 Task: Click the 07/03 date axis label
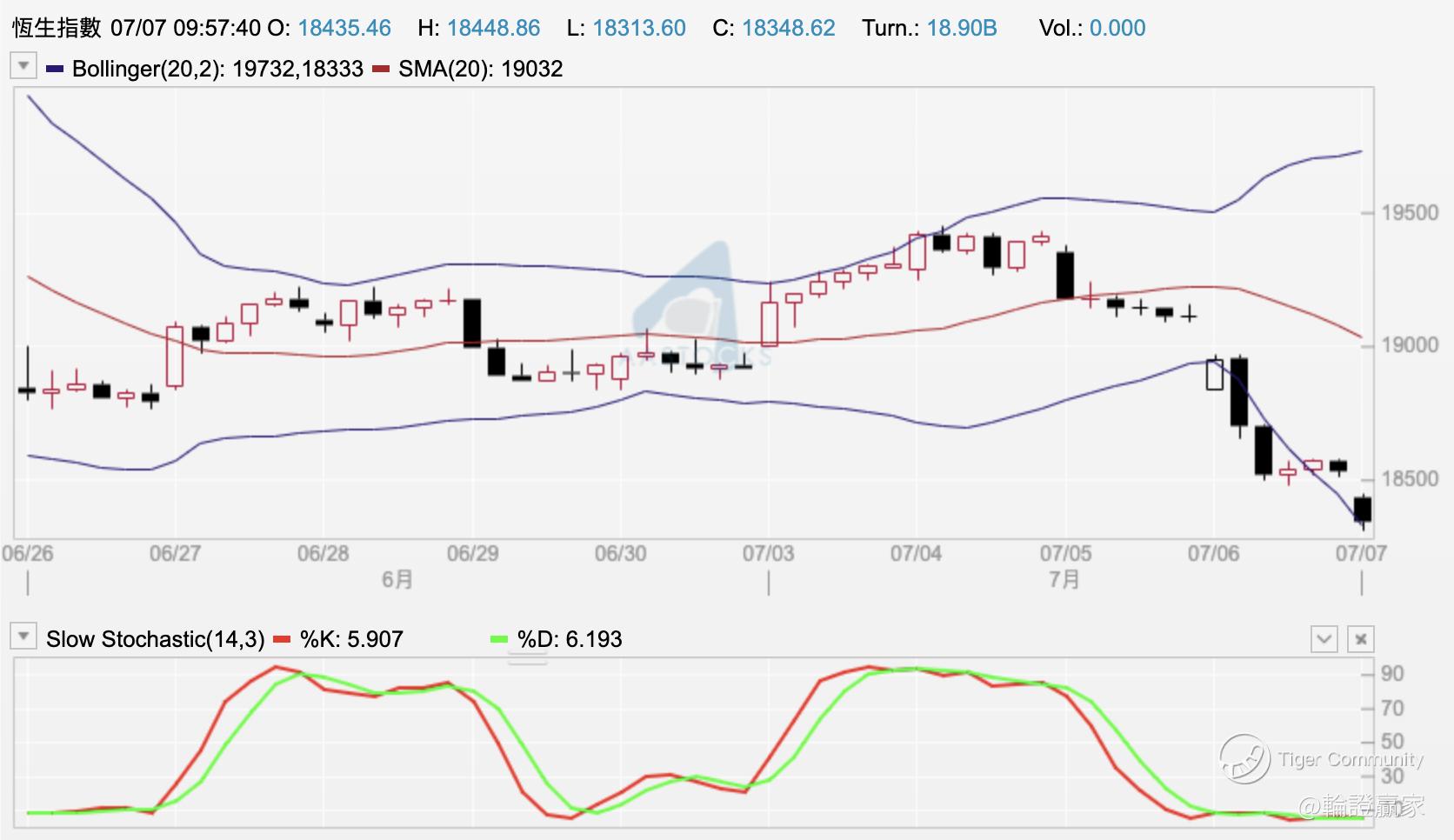click(768, 553)
